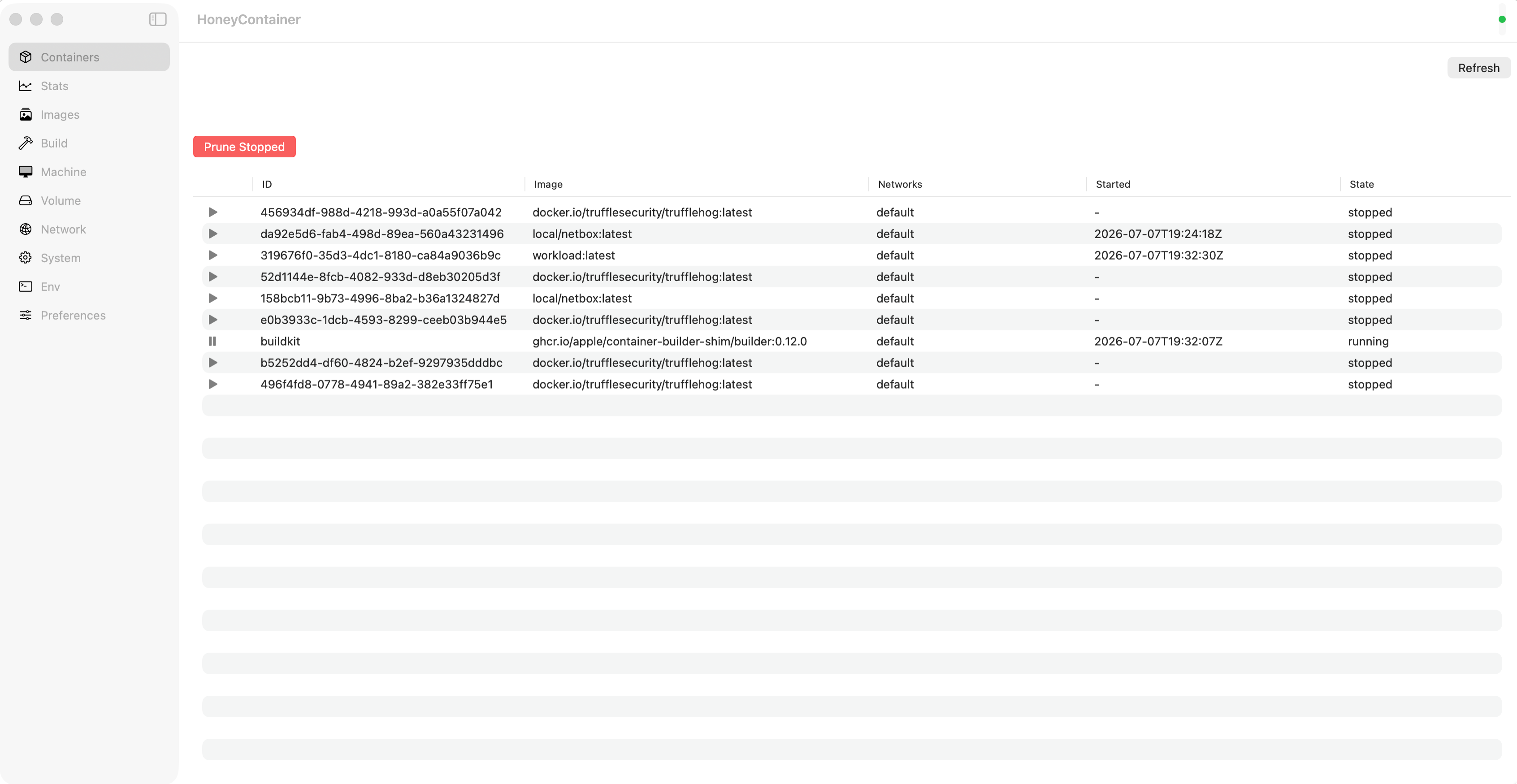This screenshot has height=784, width=1517.
Task: Click stopped state in the 158bcb11 row
Action: click(1370, 298)
